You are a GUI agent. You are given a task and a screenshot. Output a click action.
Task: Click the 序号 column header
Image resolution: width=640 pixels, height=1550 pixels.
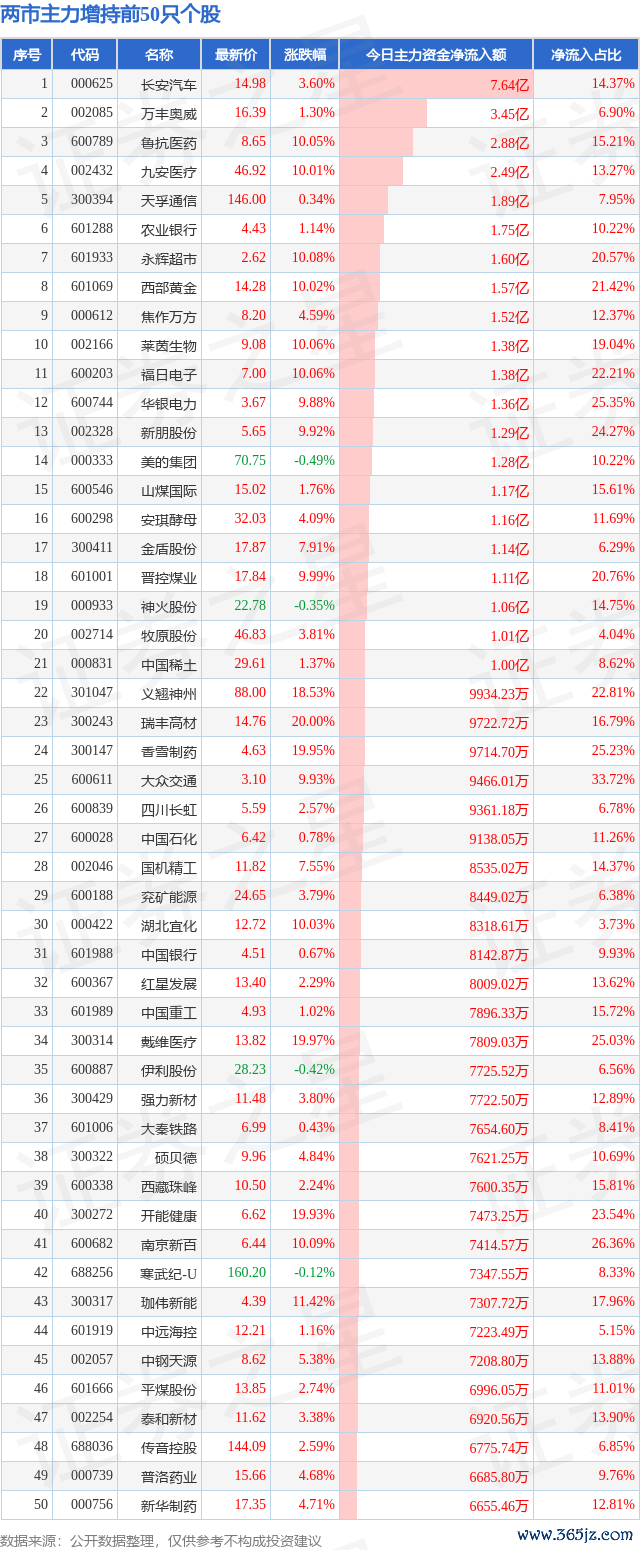(27, 55)
